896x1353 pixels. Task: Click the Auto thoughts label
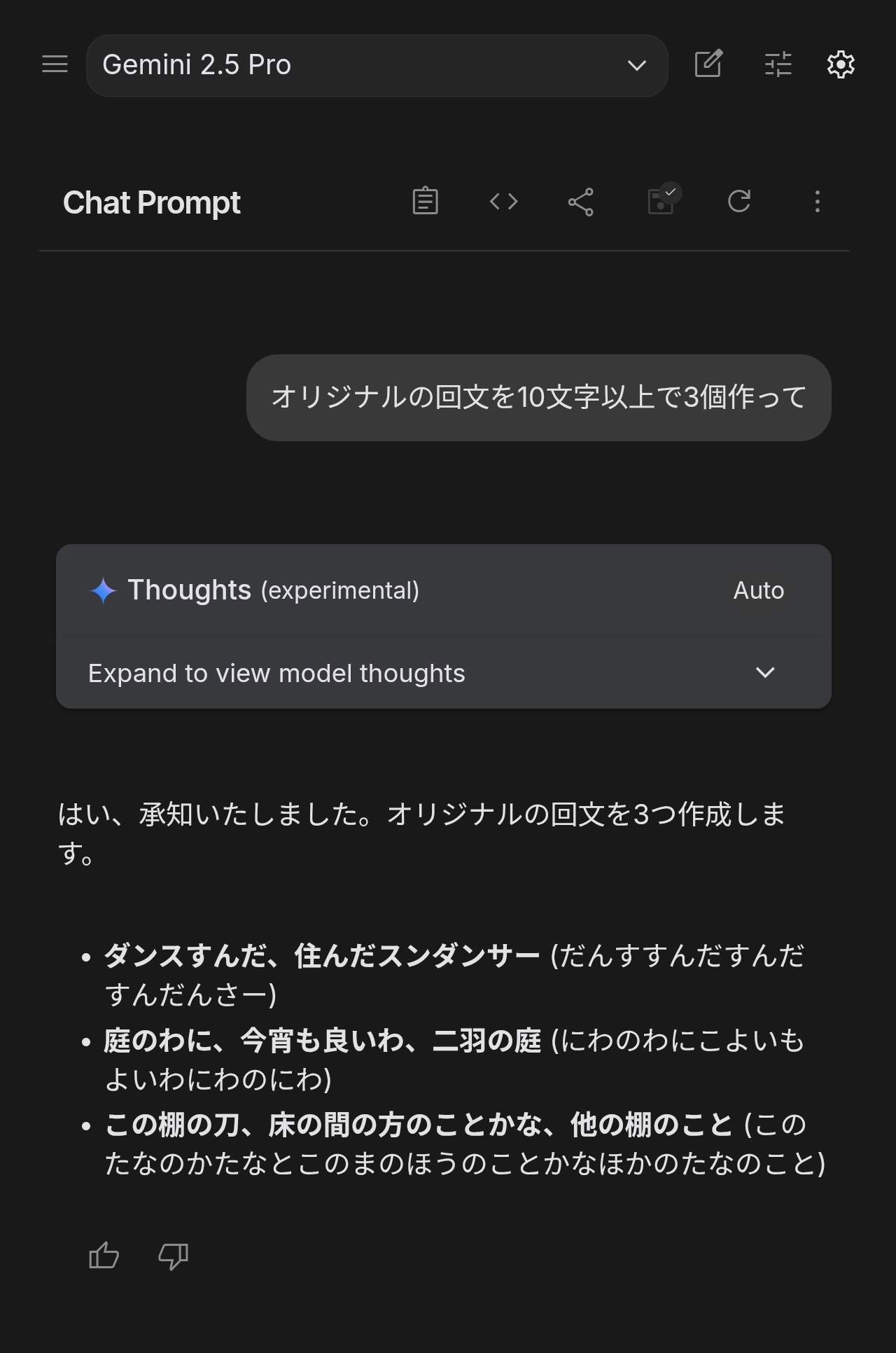(758, 590)
